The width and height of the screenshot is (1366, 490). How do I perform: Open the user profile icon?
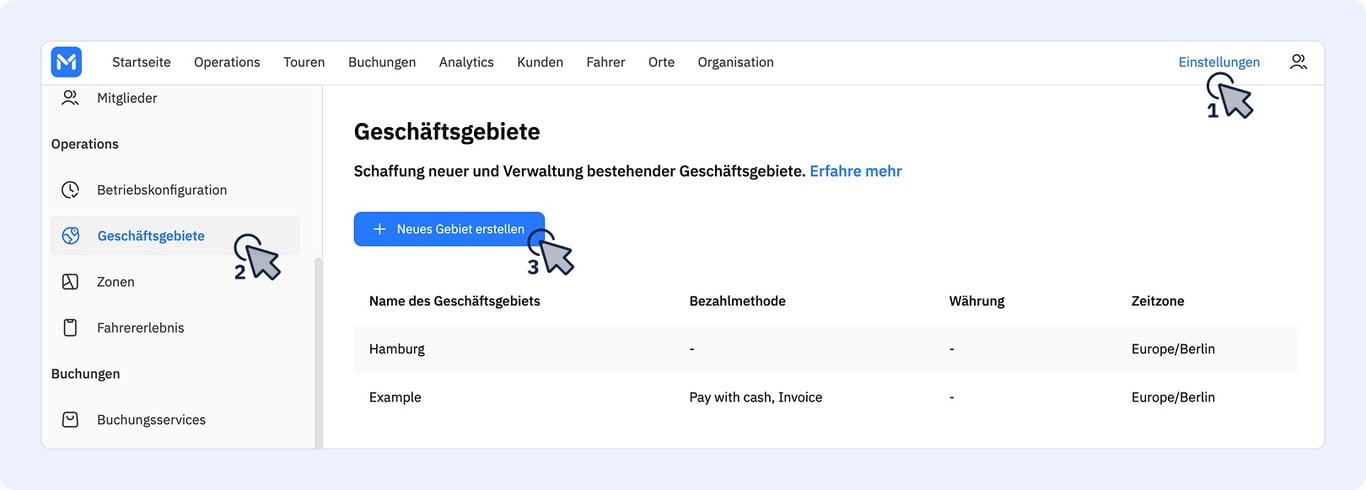(1298, 62)
